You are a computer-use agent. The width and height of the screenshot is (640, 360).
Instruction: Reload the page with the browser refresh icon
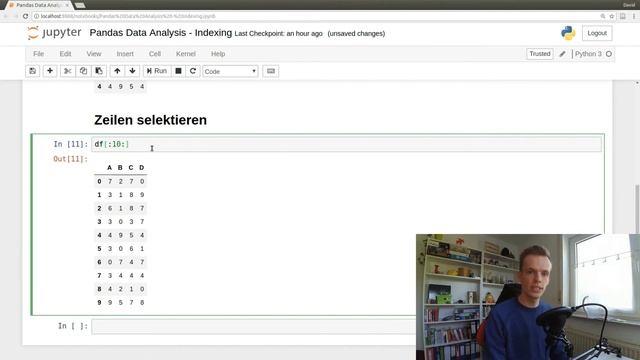pyautogui.click(x=25, y=16)
